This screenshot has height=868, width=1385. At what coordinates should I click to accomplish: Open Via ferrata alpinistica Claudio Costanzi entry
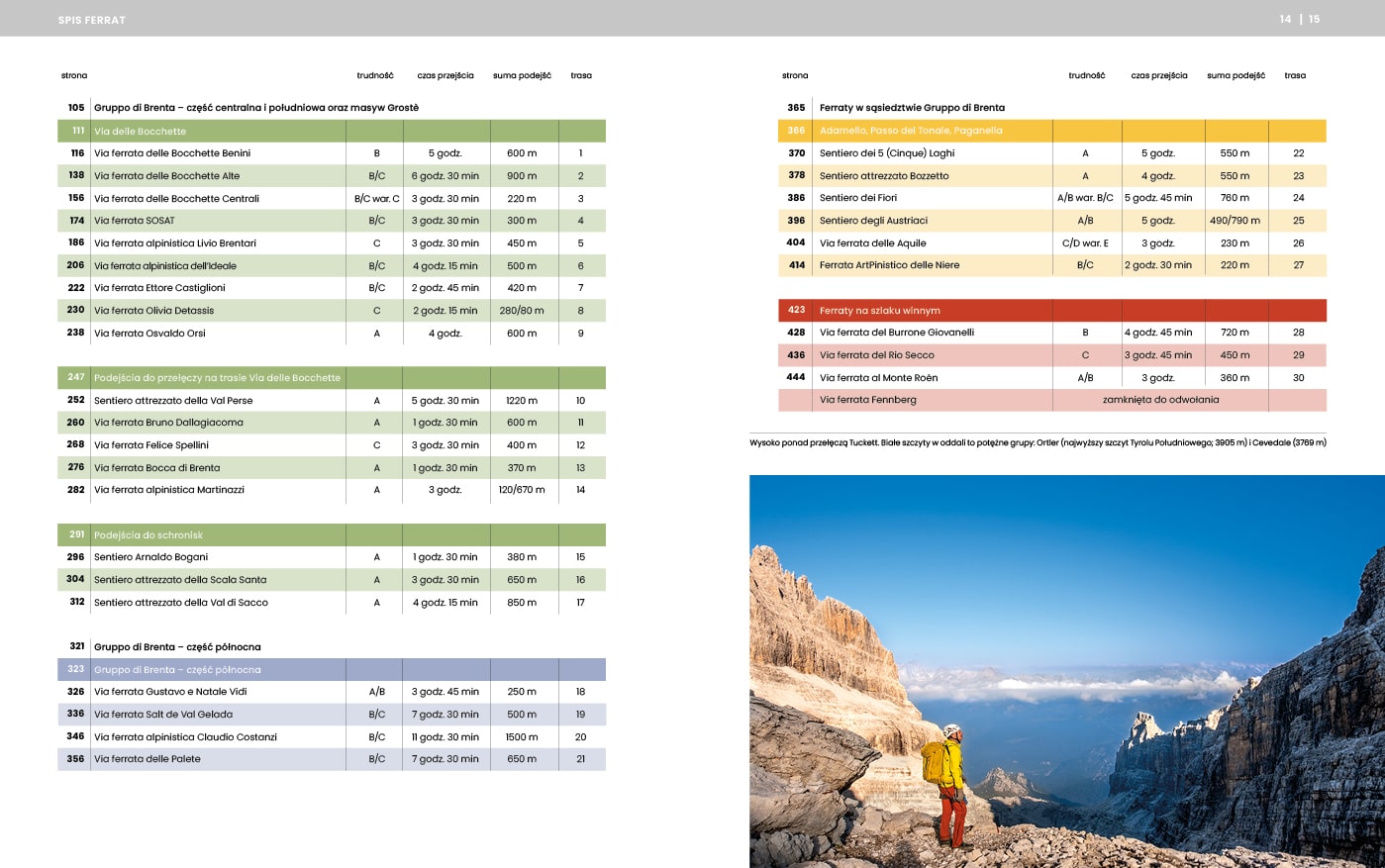pyautogui.click(x=185, y=737)
